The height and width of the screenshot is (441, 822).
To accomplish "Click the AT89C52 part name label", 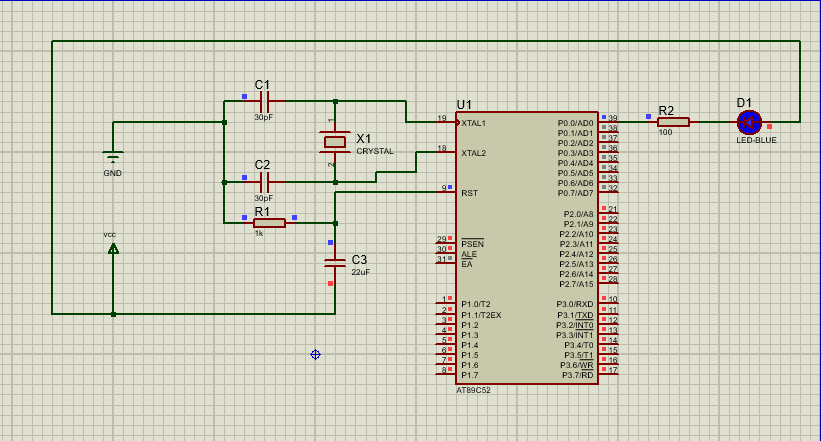I will click(473, 390).
